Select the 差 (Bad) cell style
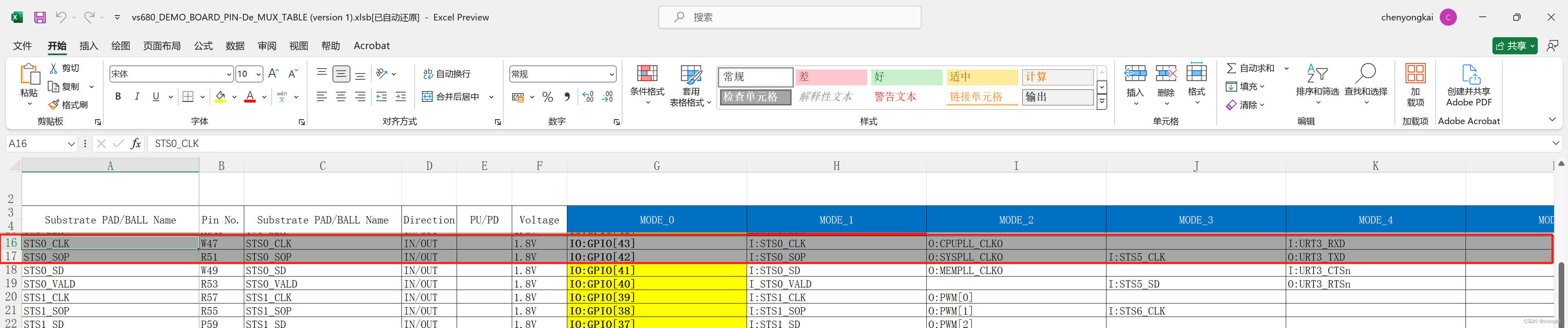1568x328 pixels. tap(831, 77)
